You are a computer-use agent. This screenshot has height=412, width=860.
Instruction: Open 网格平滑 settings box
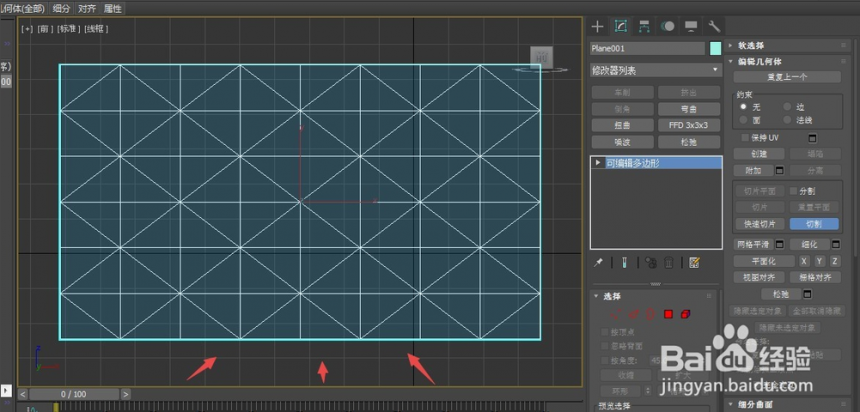pos(779,244)
